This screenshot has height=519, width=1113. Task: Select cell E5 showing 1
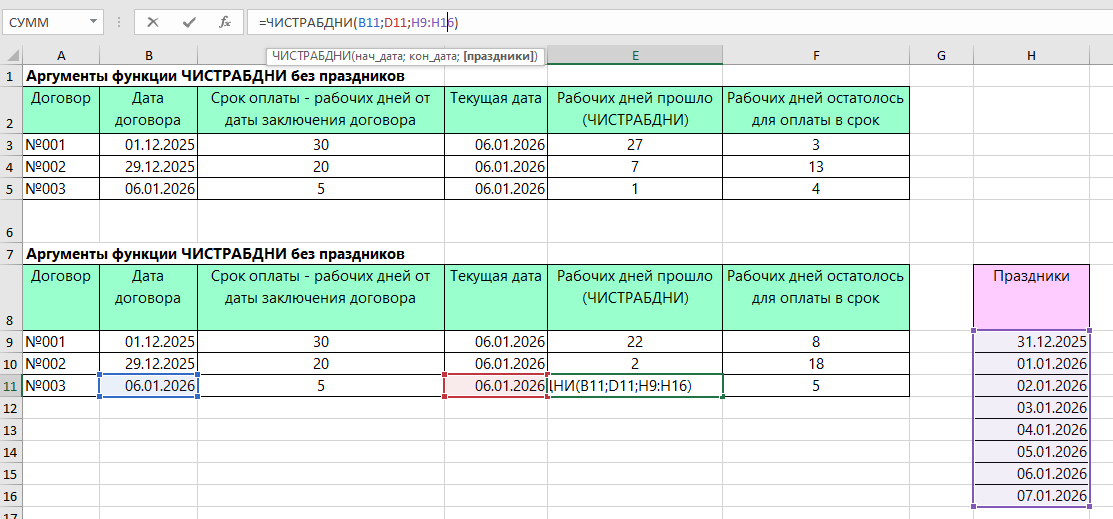point(635,189)
